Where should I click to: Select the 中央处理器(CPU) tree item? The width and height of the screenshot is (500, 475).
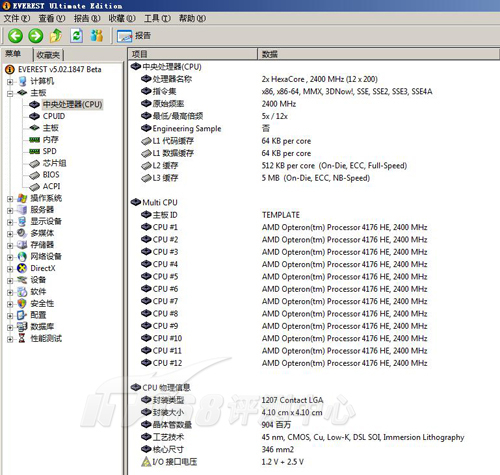pyautogui.click(x=73, y=105)
